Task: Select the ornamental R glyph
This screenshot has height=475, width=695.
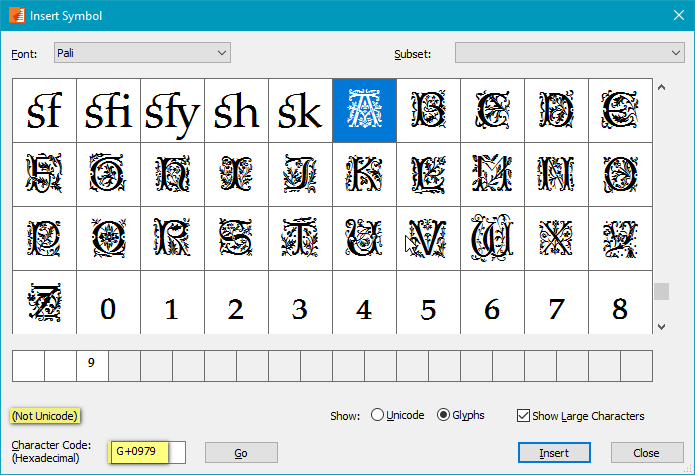Action: click(172, 238)
